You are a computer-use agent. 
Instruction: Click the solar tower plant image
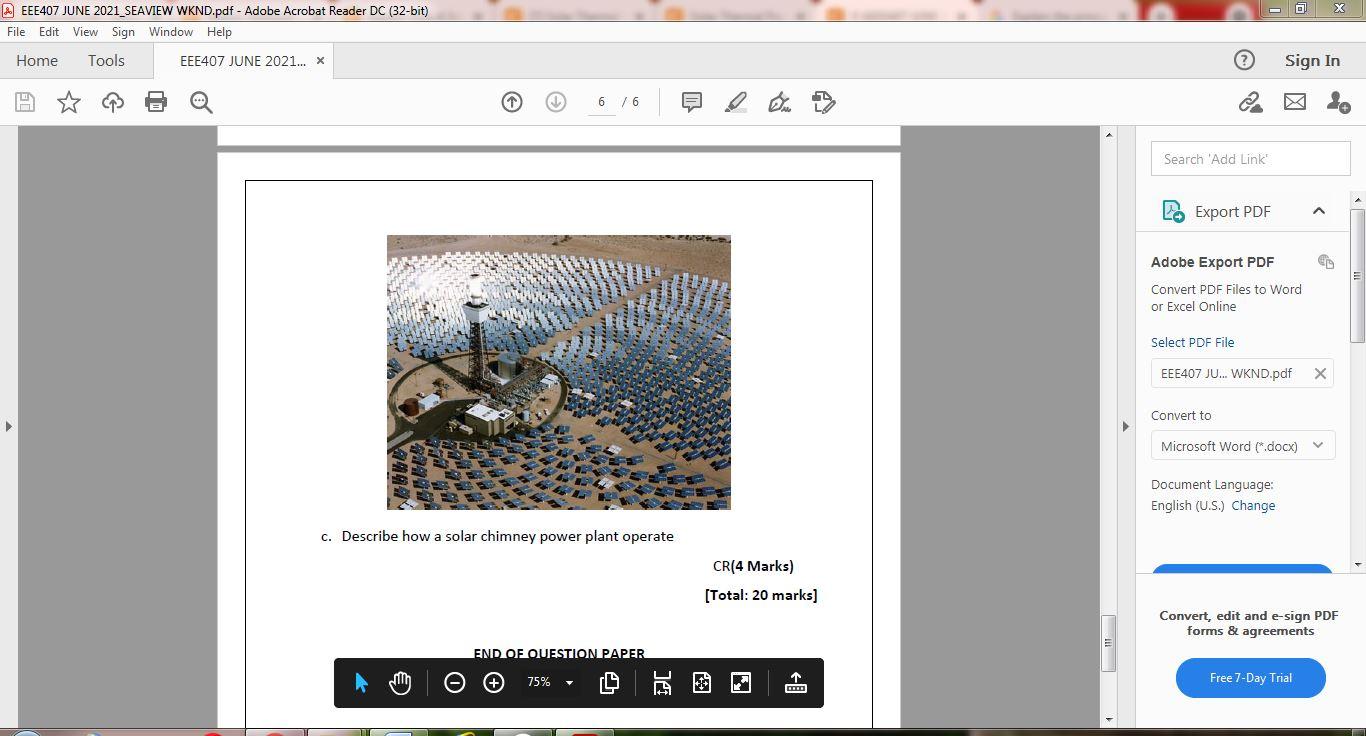click(x=559, y=372)
